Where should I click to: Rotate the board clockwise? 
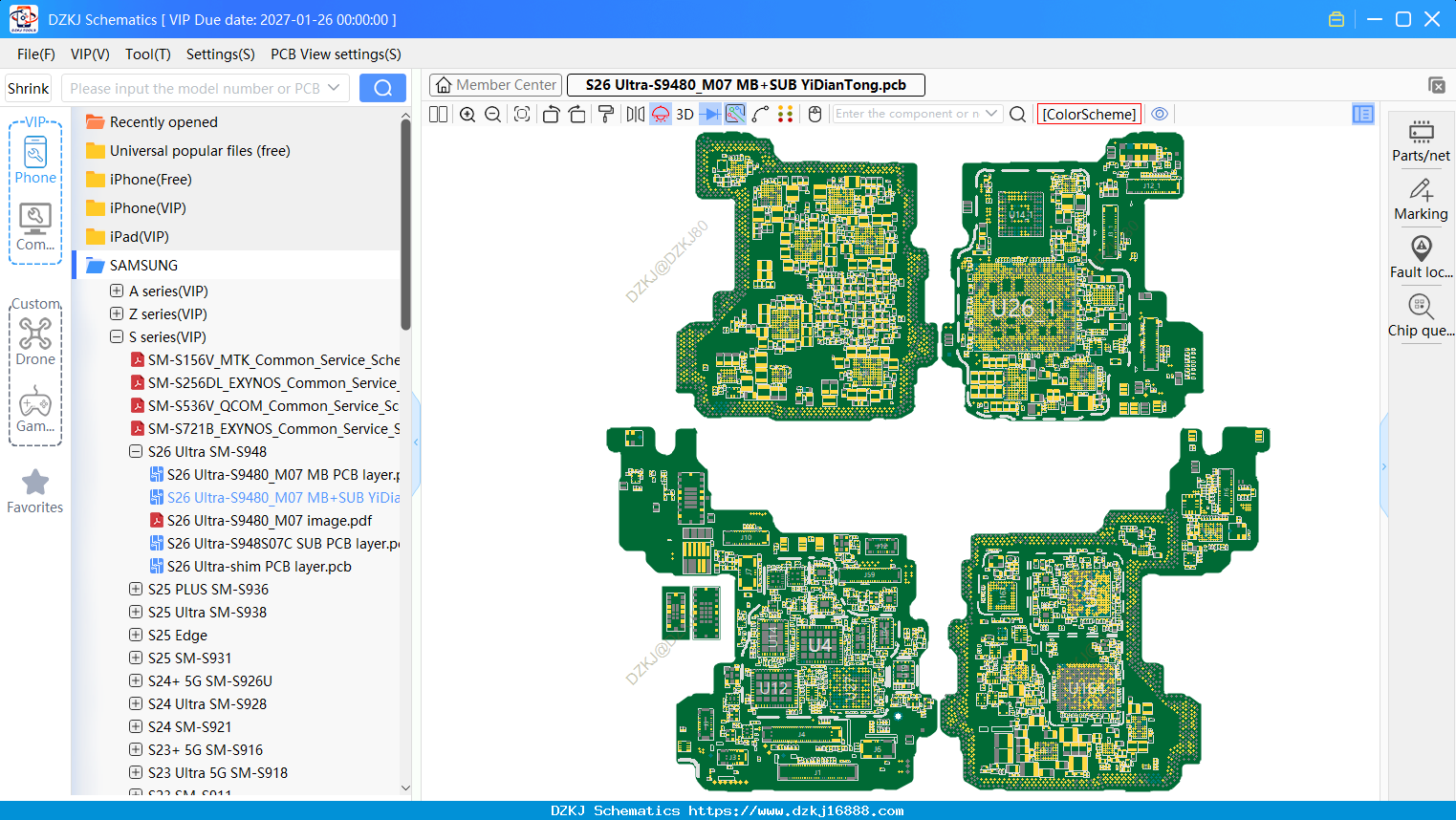577,114
